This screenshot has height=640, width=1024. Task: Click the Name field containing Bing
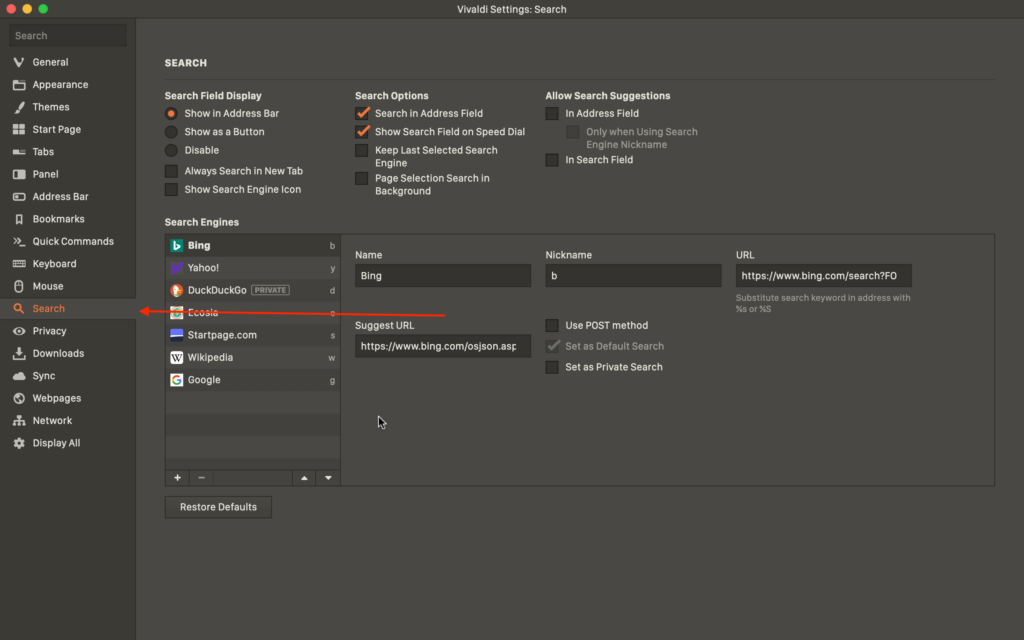click(443, 276)
